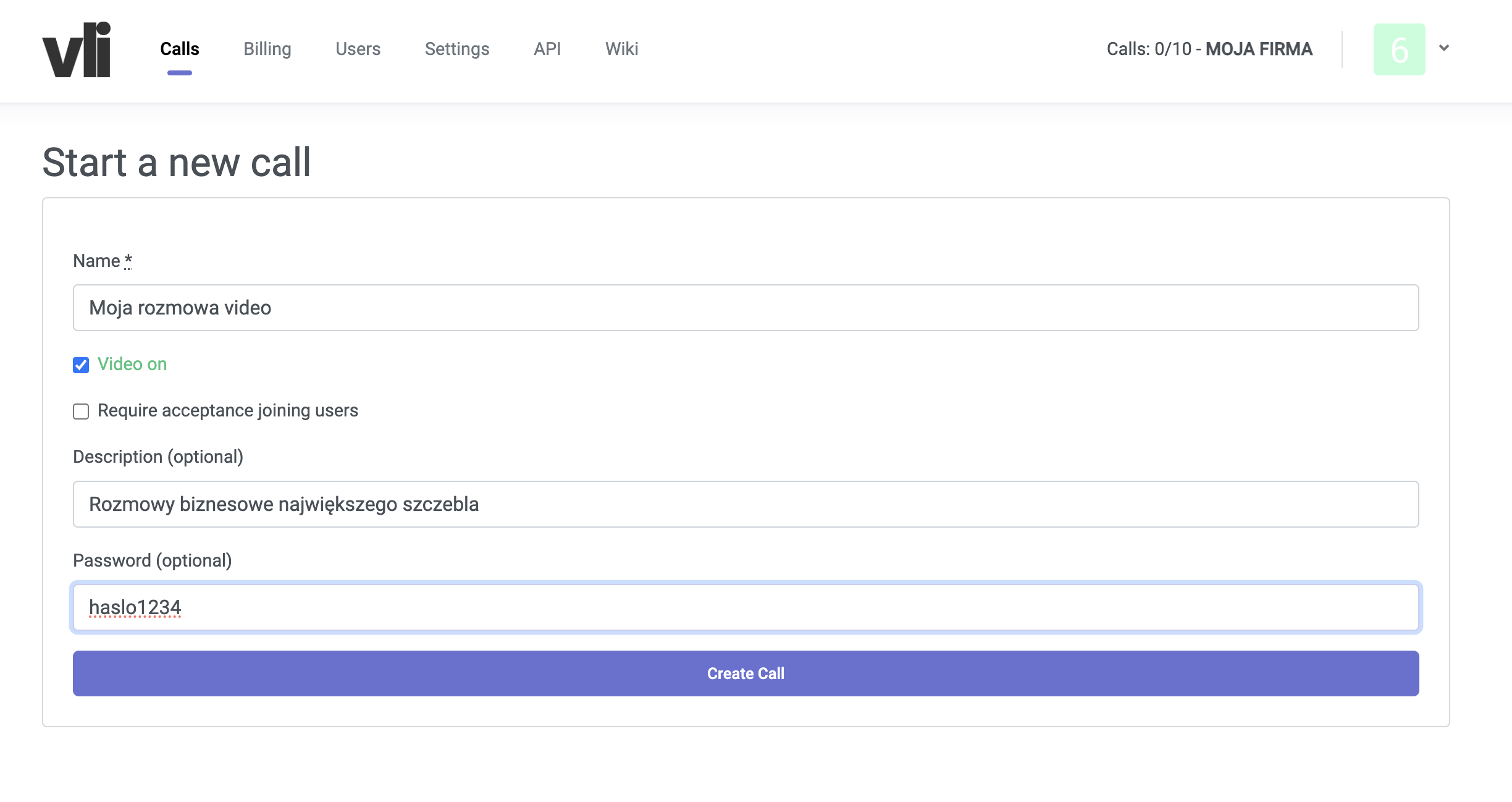Image resolution: width=1512 pixels, height=802 pixels.
Task: Open the Calls tab
Action: [179, 49]
